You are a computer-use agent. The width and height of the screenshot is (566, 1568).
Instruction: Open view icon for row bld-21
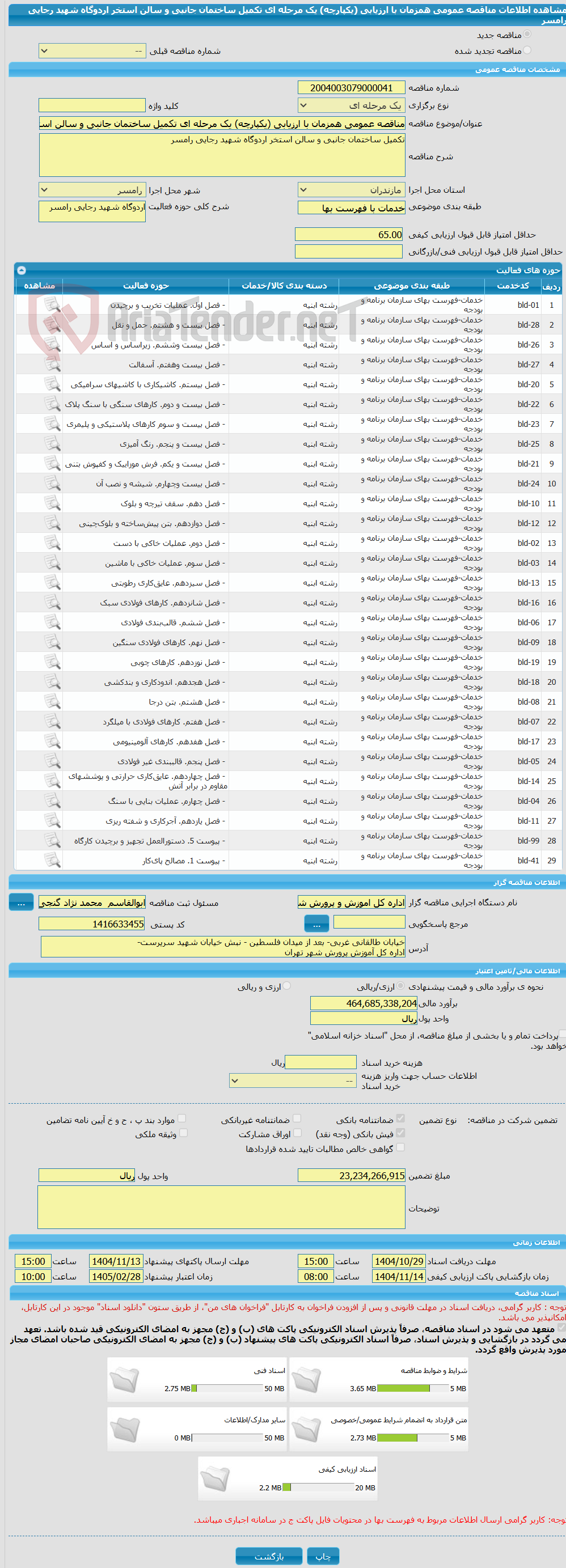pos(52,464)
